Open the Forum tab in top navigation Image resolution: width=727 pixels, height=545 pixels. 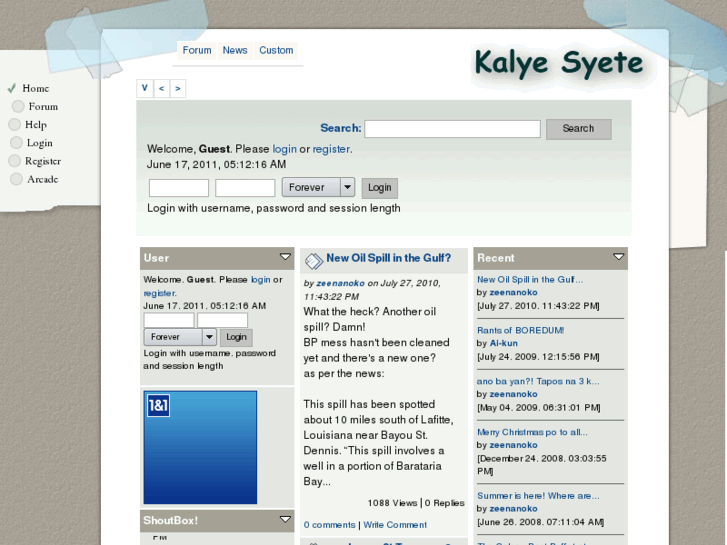[x=197, y=50]
